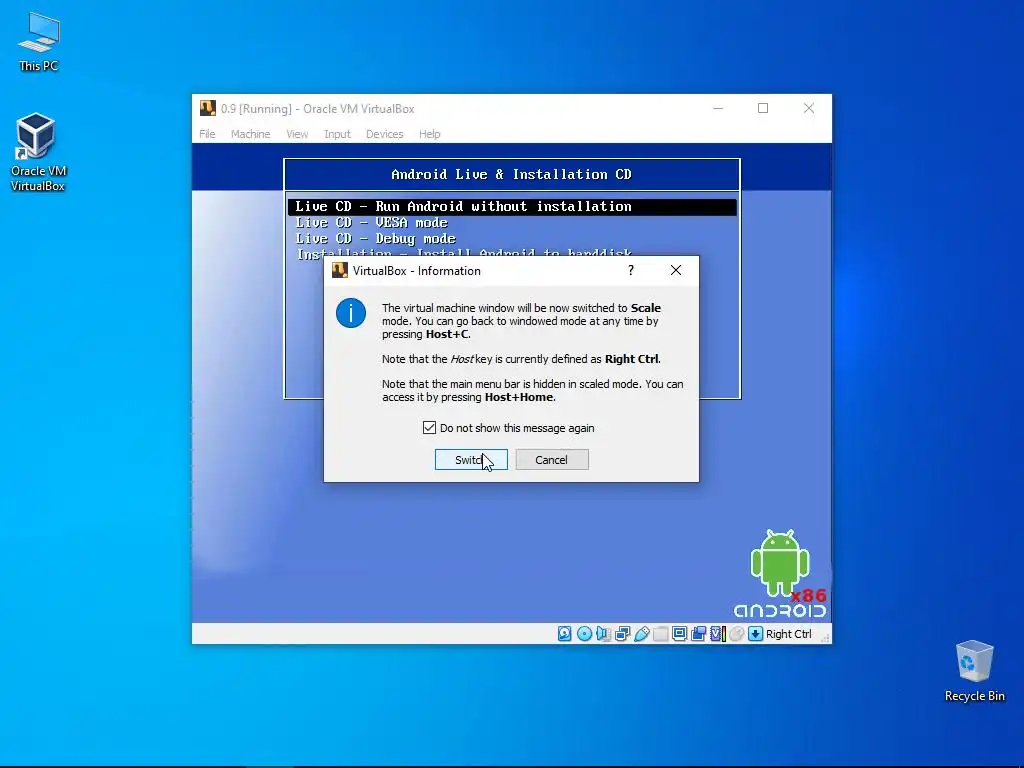Click the hard disk activity status icon
This screenshot has width=1024, height=768.
point(564,633)
